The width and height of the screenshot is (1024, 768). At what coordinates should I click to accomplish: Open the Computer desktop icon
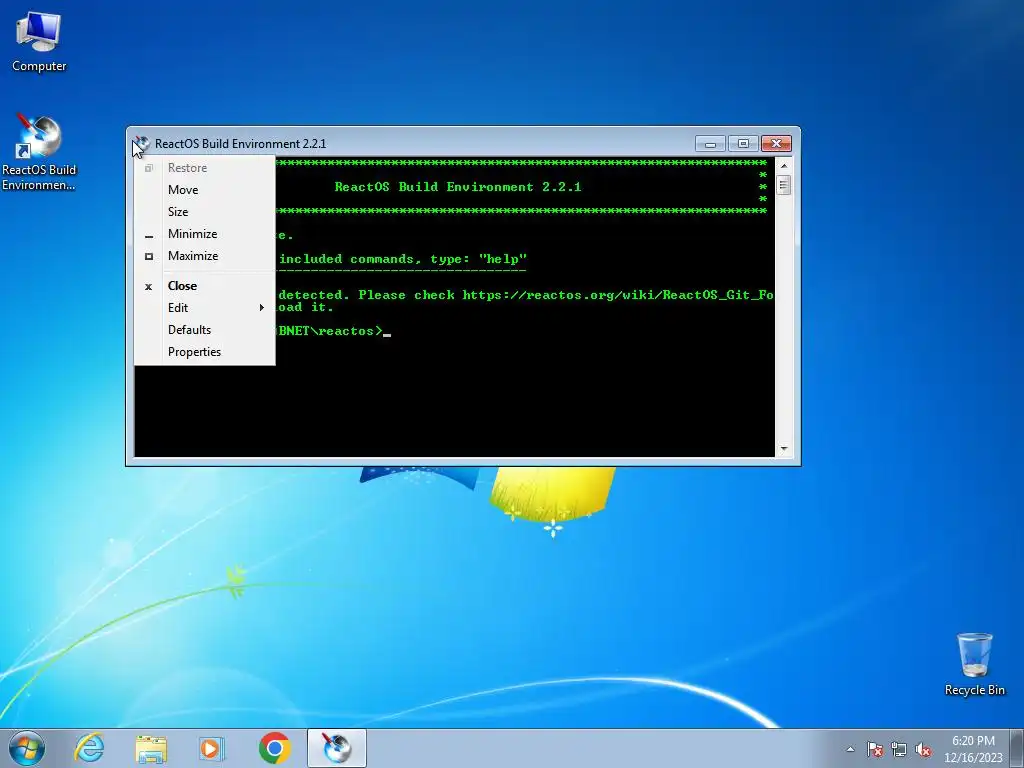[39, 41]
